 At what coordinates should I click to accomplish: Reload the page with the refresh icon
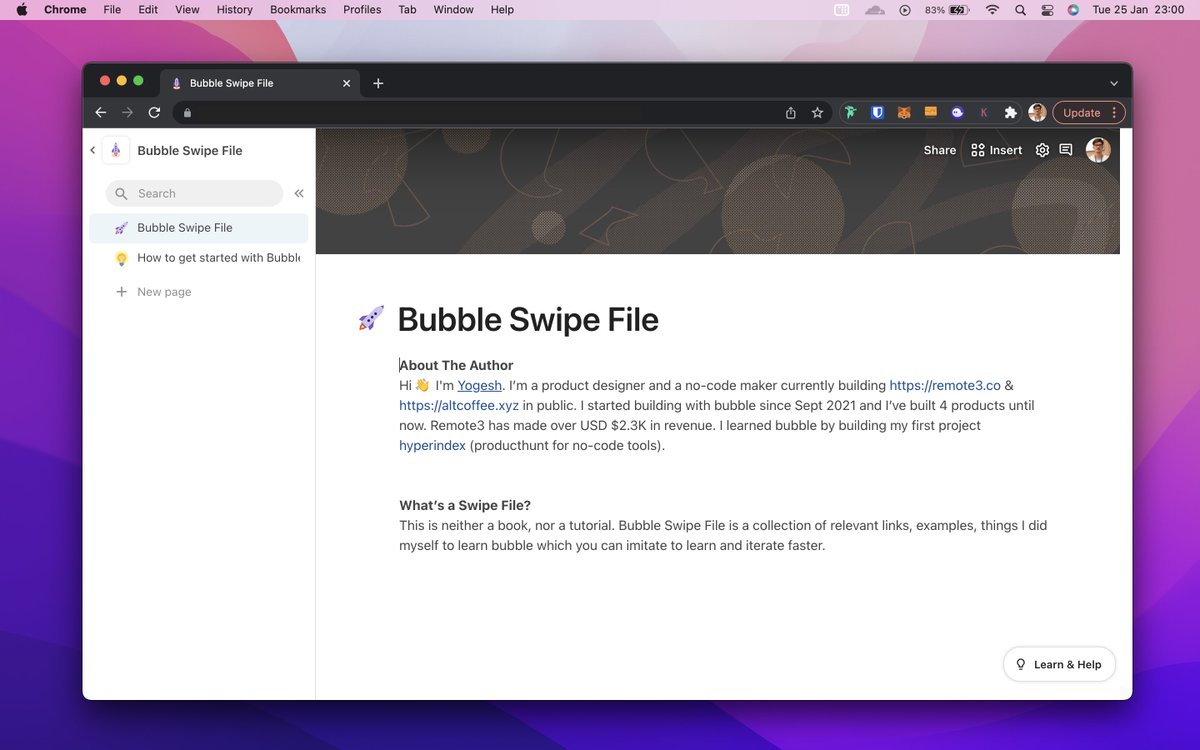tap(154, 113)
